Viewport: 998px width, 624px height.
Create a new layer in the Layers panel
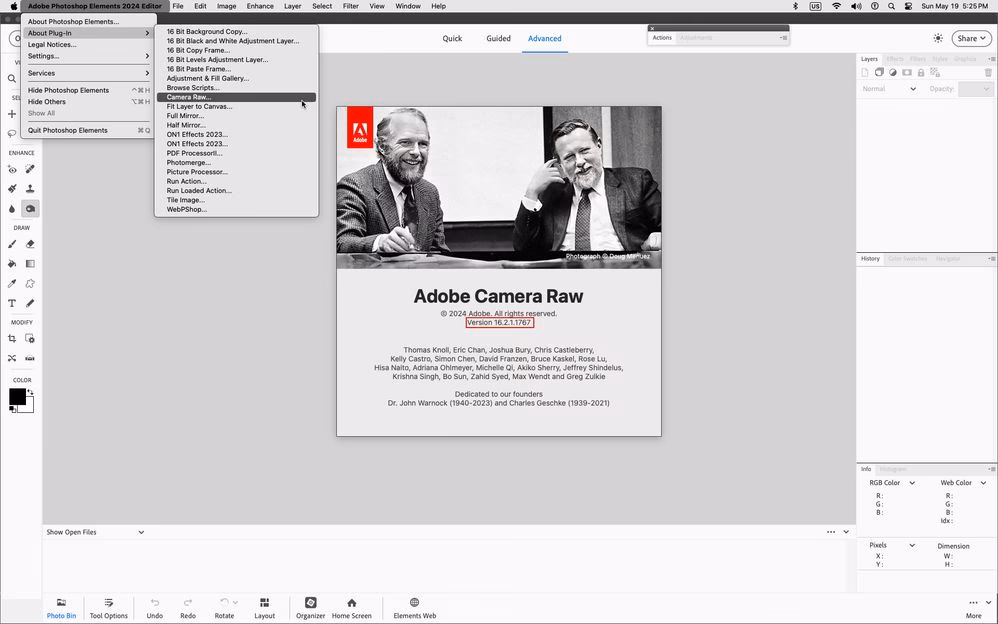point(865,72)
